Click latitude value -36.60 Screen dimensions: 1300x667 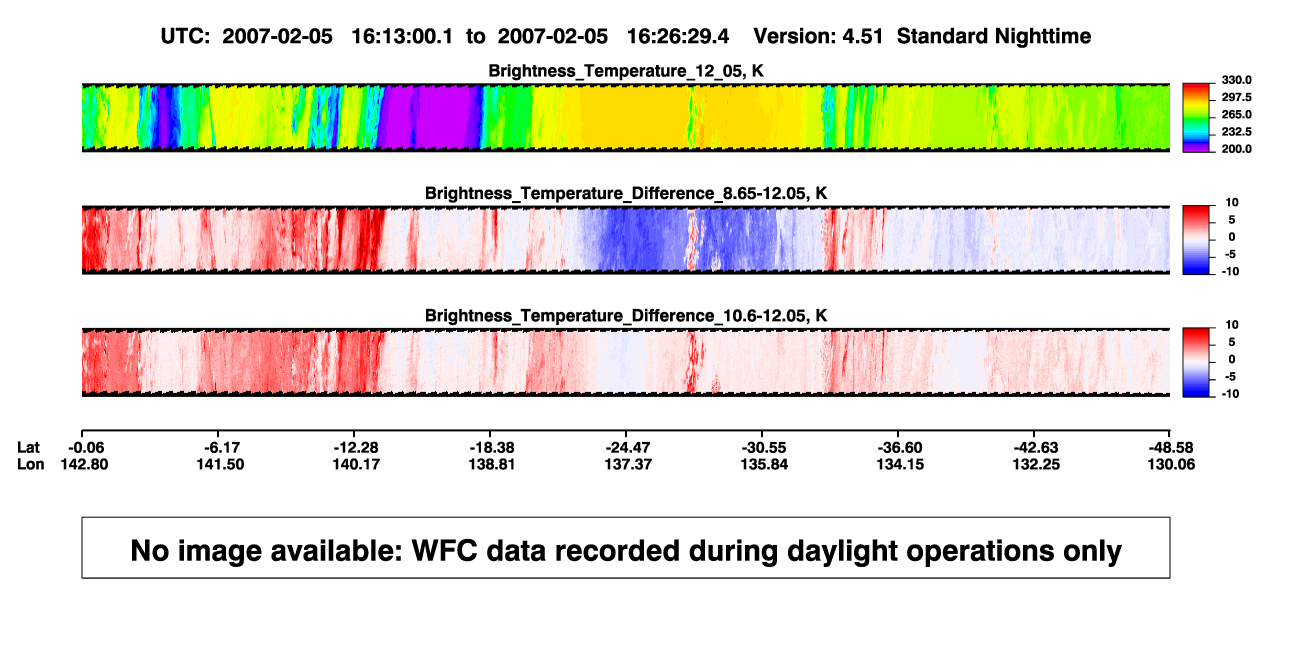coord(898,448)
